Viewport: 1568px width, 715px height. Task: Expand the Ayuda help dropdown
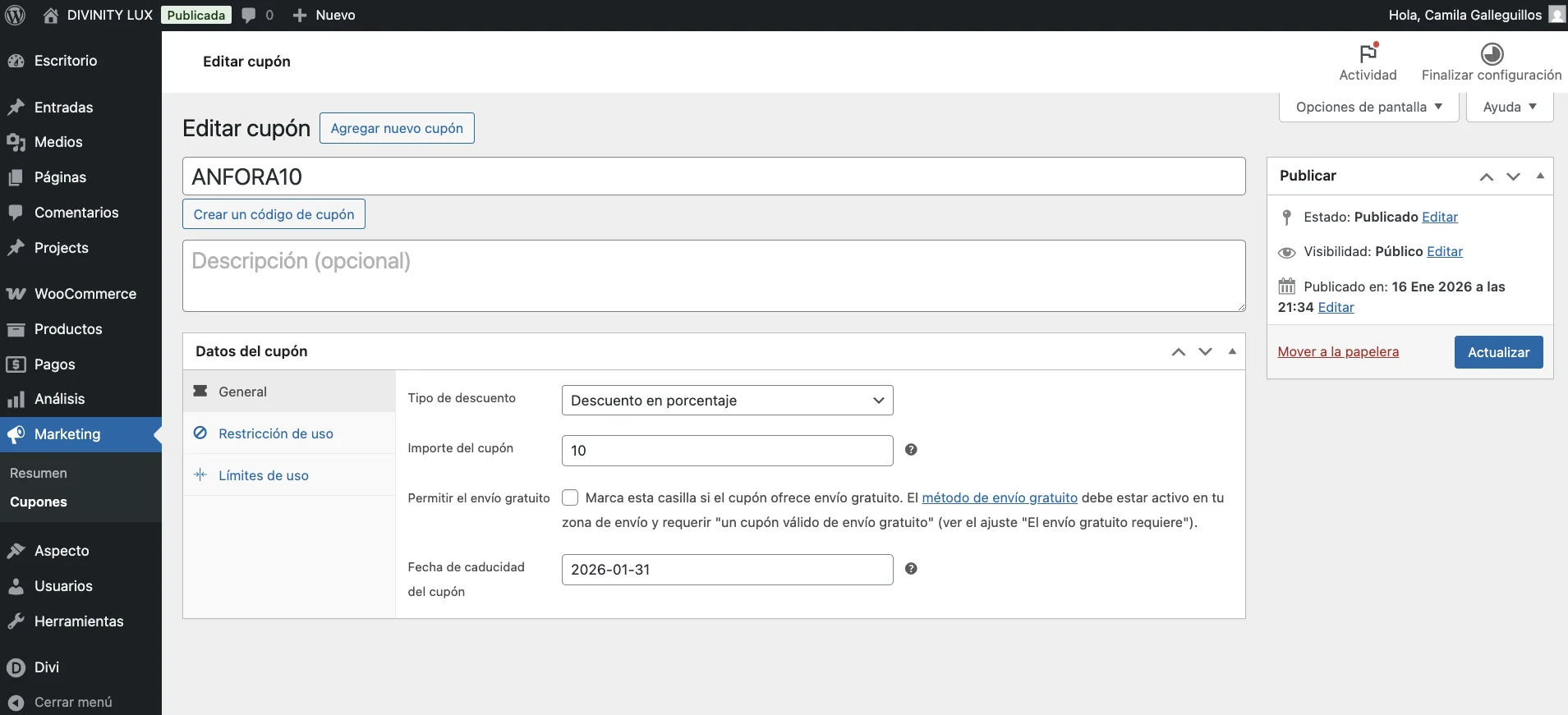coord(1510,107)
